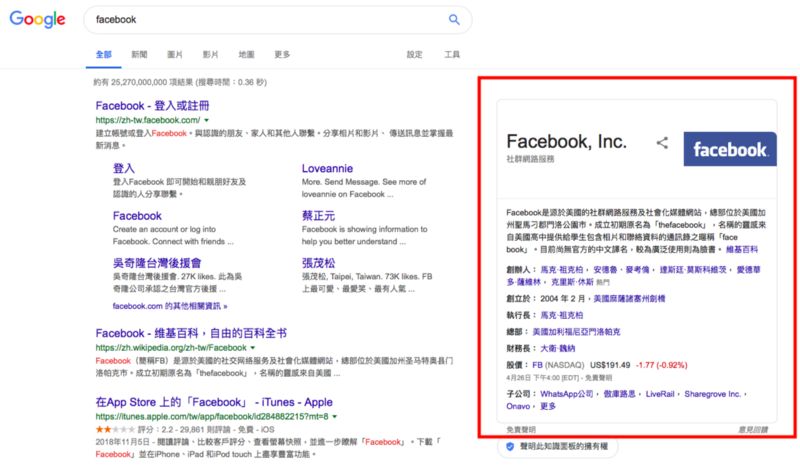Viewport: 800px width, 471px height.
Task: Click founder link 安德魯·麥考倫
Action: 621,269
